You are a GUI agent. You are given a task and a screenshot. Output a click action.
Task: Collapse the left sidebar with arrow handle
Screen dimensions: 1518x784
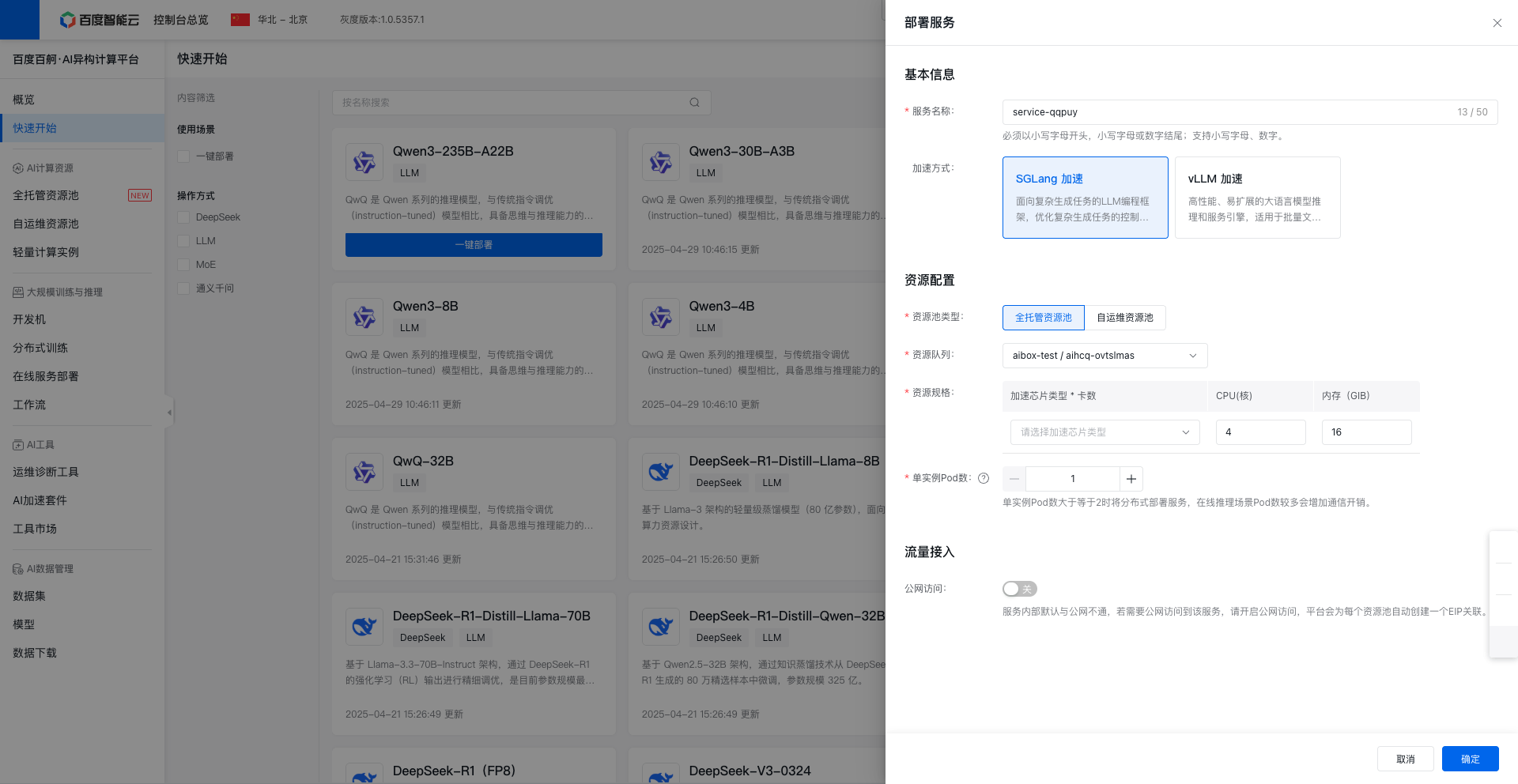[169, 412]
